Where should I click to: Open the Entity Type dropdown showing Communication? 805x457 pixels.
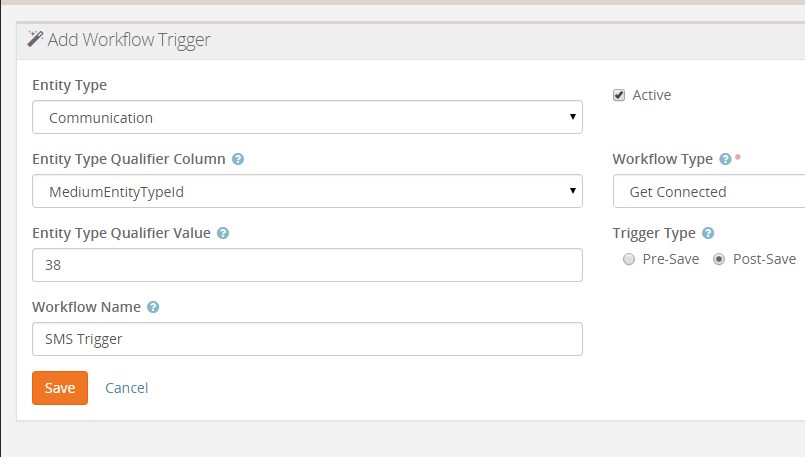(307, 117)
